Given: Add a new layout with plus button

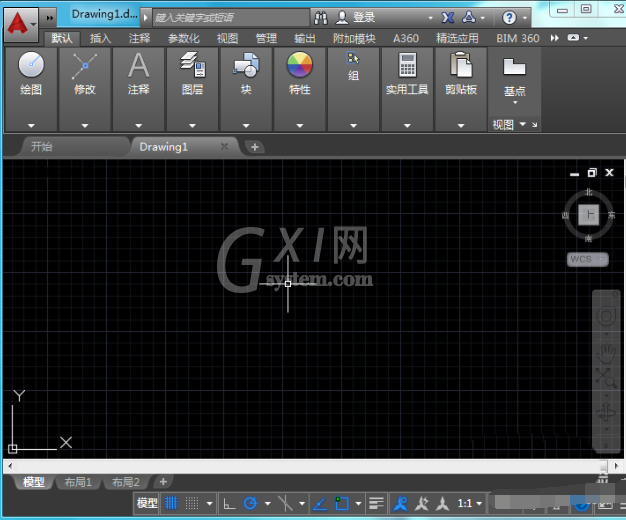Looking at the screenshot, I should coord(163,482).
